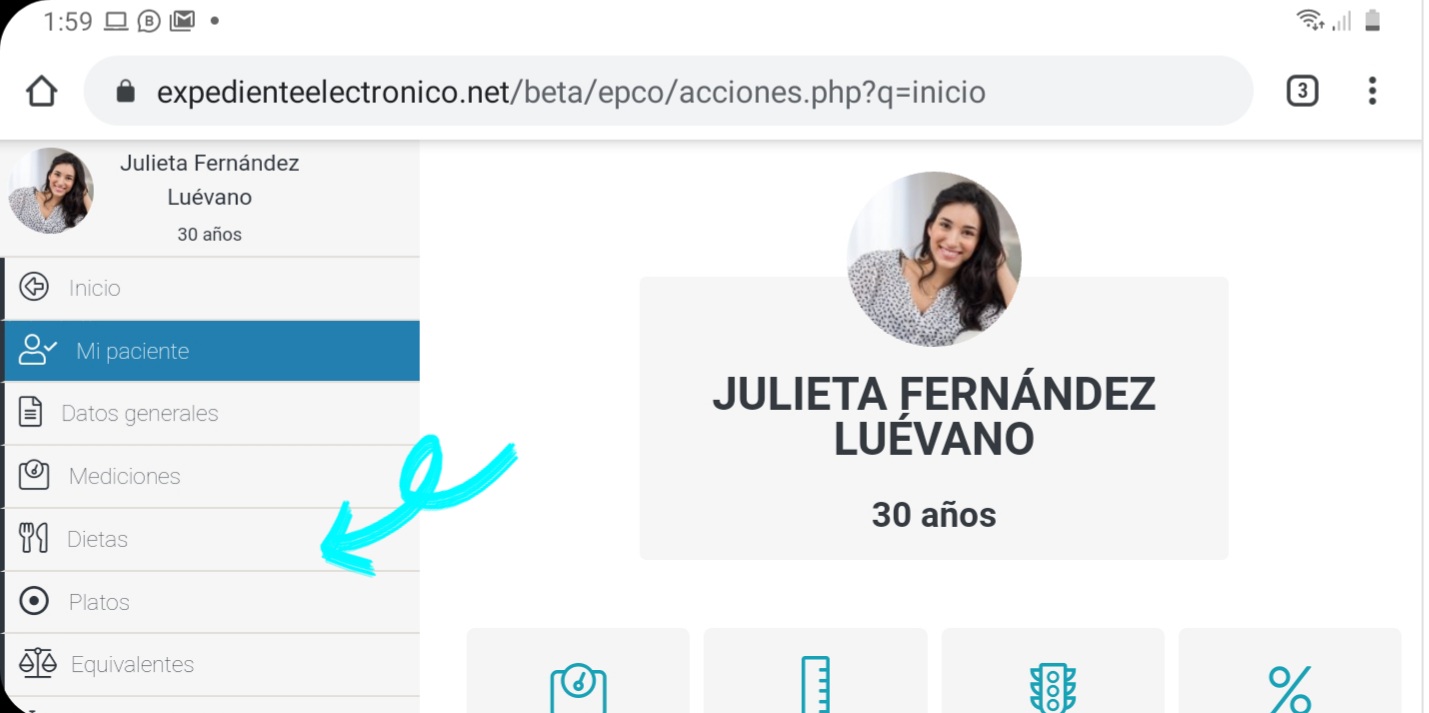Image resolution: width=1429 pixels, height=713 pixels.
Task: Click the back arrow icon beside Inicio
Action: click(x=34, y=288)
